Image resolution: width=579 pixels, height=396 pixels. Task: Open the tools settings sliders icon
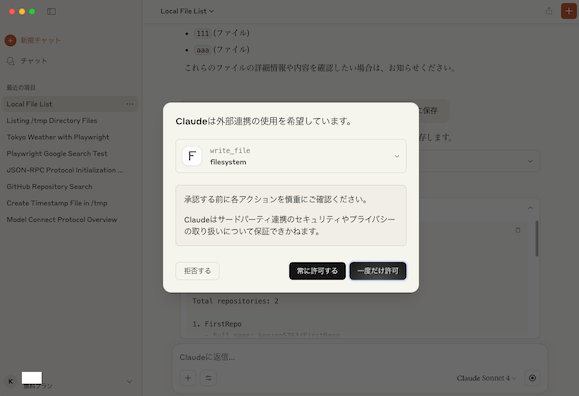[x=208, y=378]
